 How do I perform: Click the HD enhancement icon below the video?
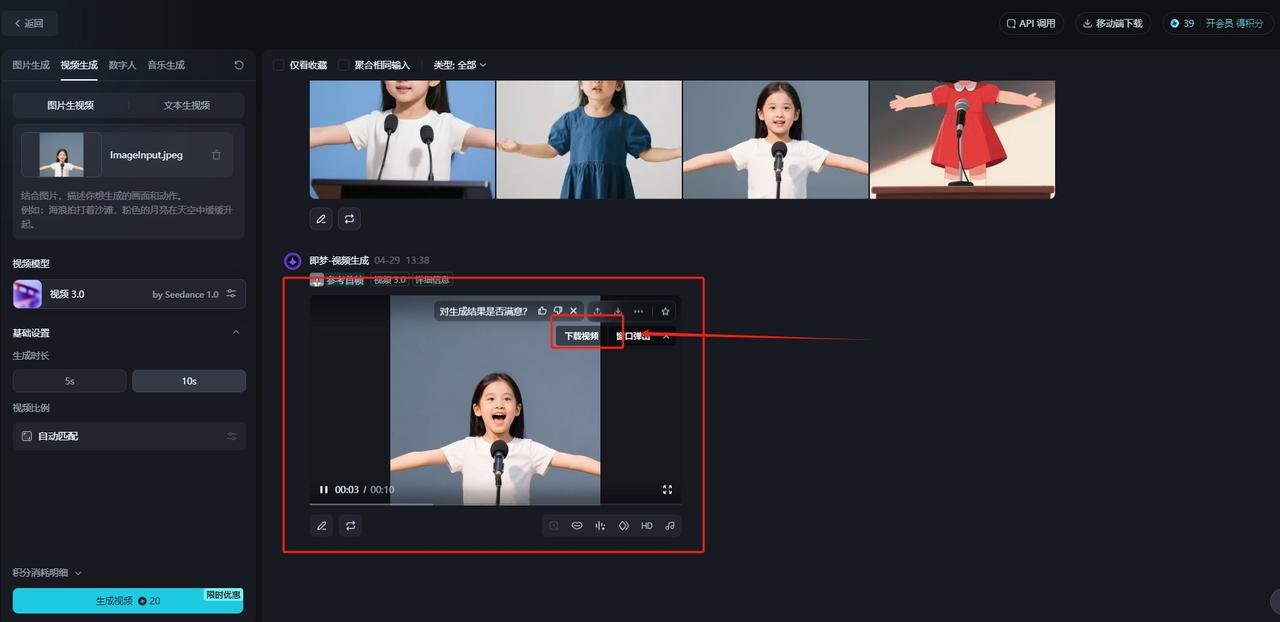646,525
